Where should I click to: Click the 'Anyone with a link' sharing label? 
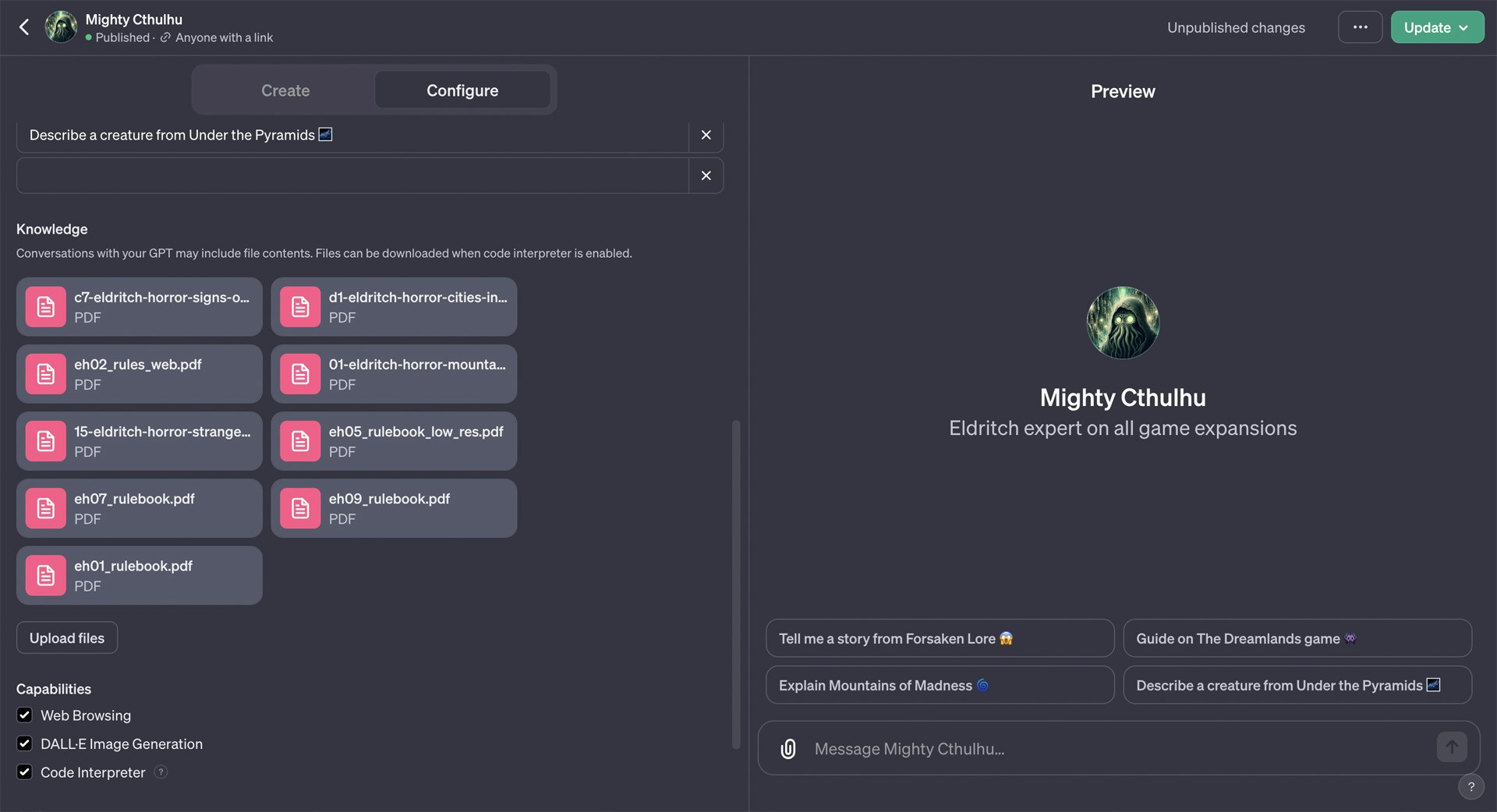click(224, 37)
